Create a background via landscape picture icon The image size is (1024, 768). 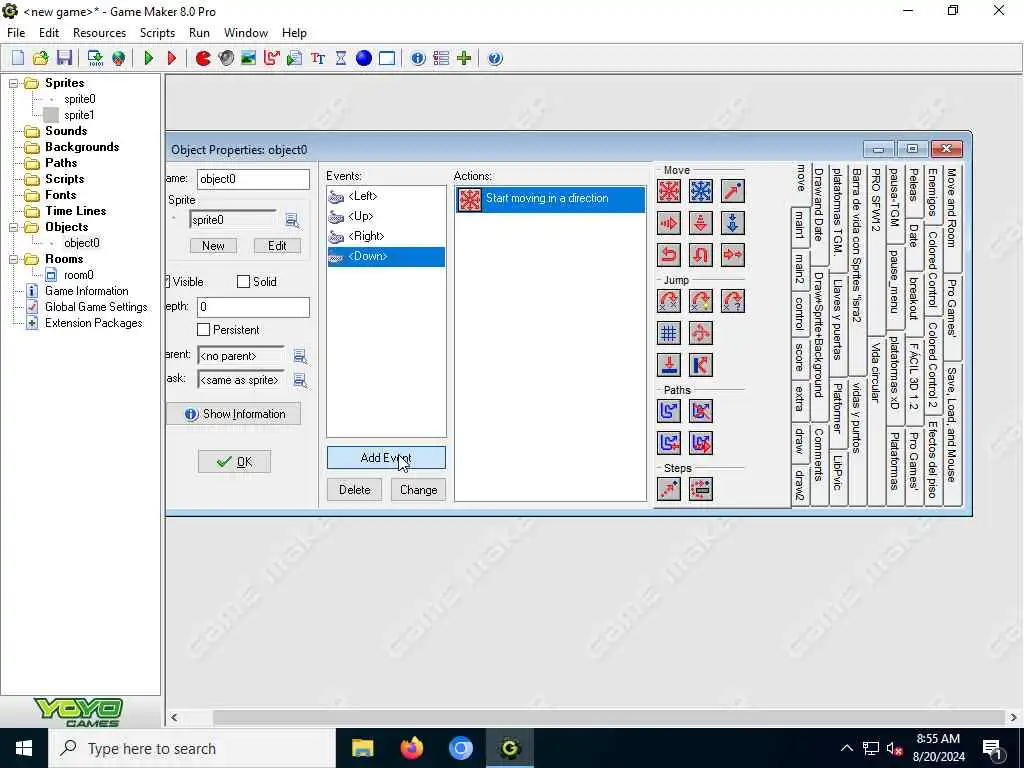click(x=249, y=58)
